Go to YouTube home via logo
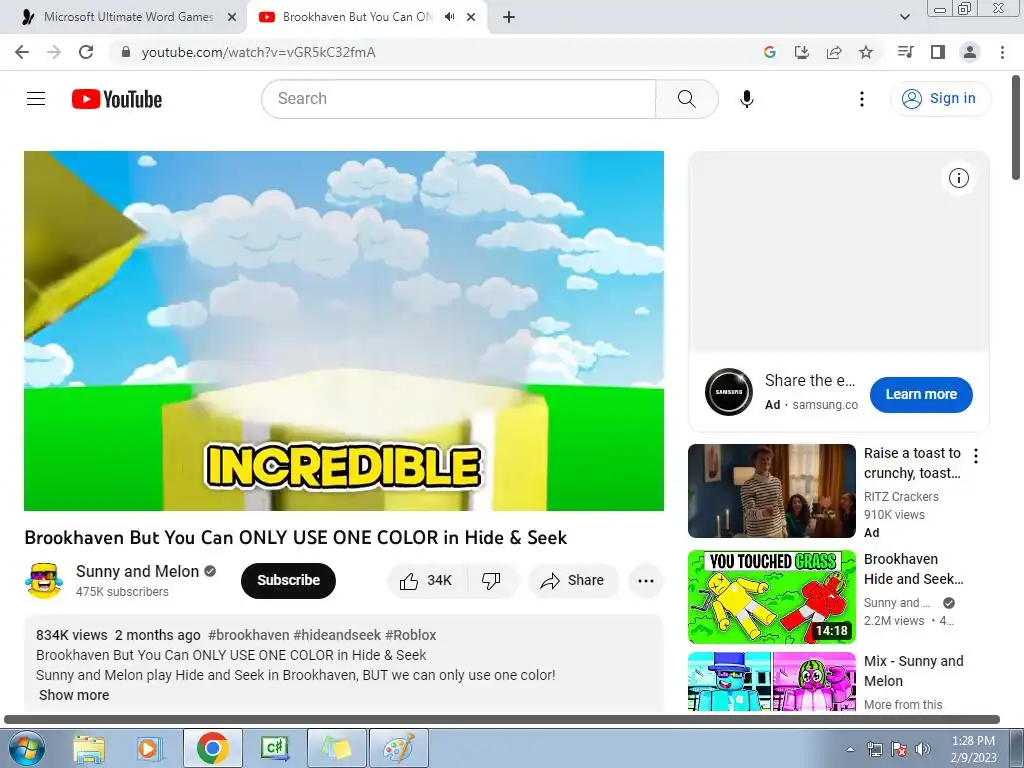 [117, 99]
